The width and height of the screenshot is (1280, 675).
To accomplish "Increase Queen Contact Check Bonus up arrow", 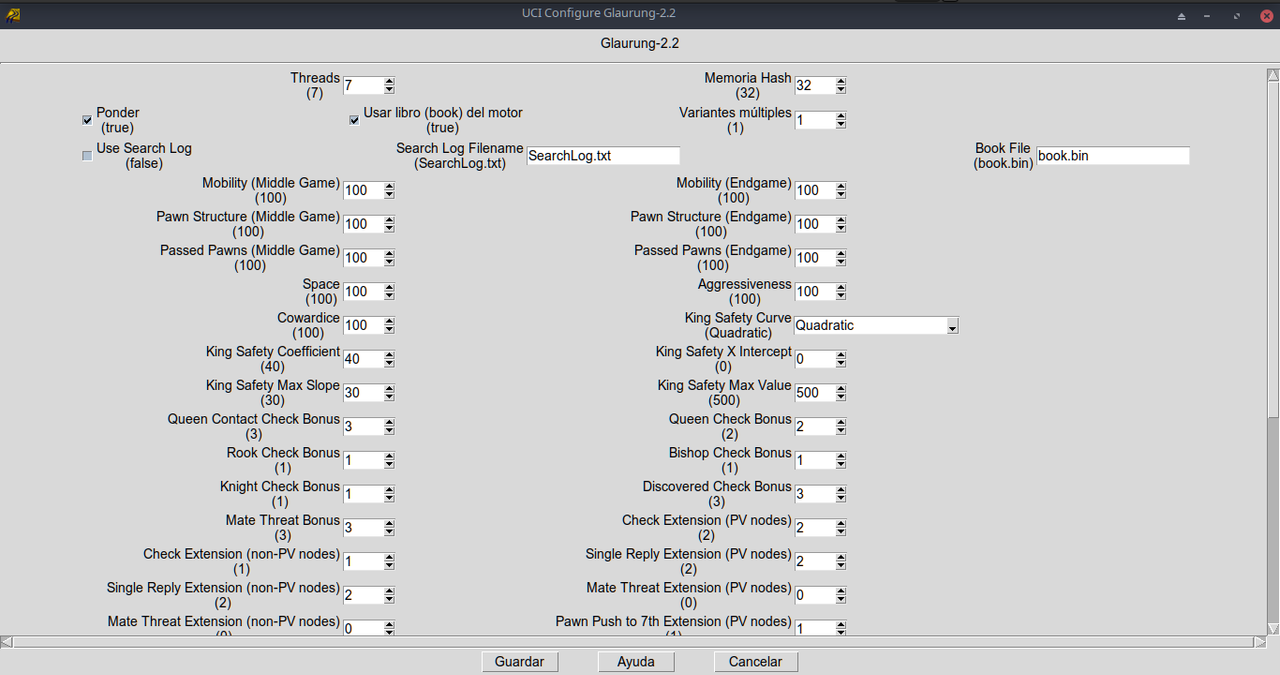I will [390, 423].
